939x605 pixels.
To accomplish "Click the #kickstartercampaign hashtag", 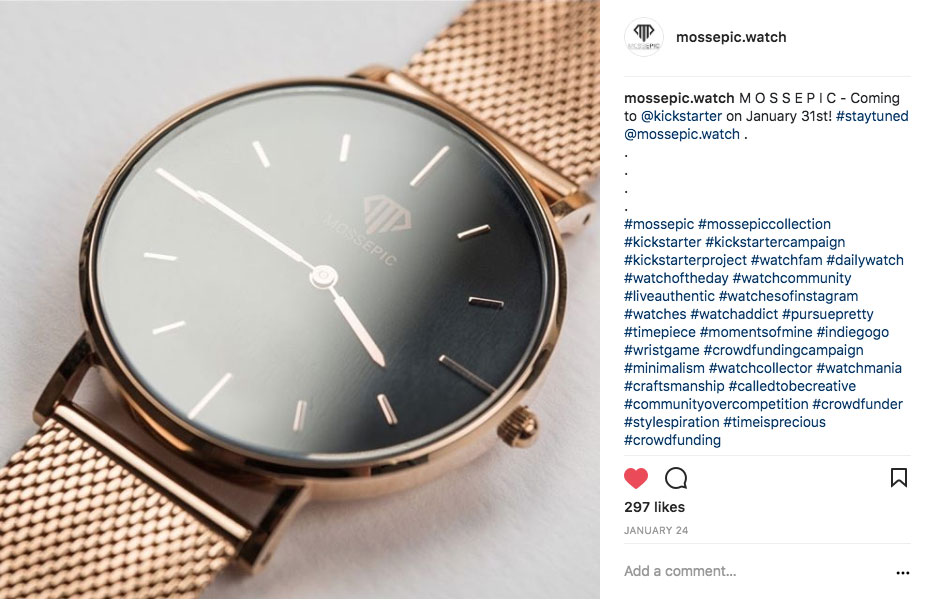I will (x=775, y=242).
